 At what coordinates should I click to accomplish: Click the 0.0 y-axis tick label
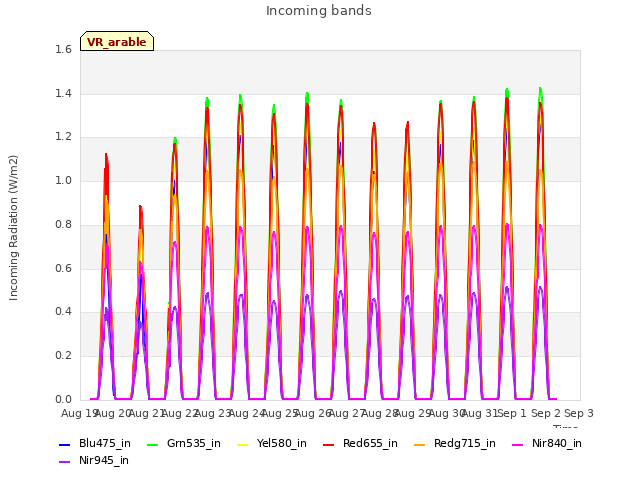click(64, 400)
